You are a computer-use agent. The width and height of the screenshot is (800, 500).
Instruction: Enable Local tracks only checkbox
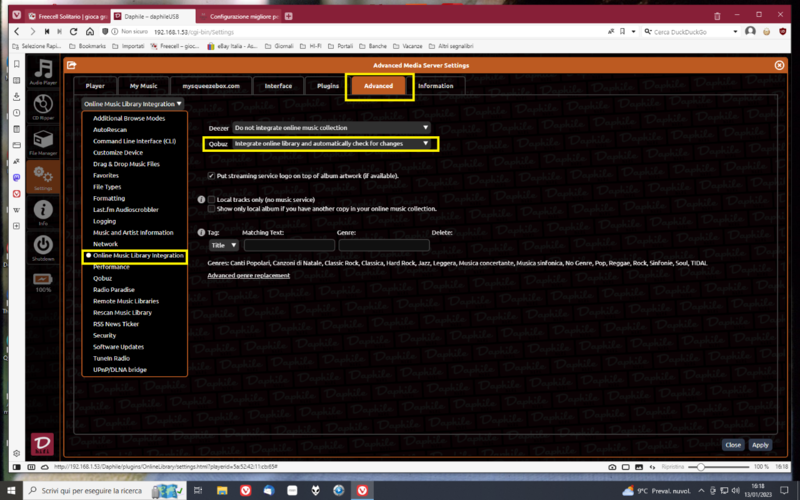211,200
